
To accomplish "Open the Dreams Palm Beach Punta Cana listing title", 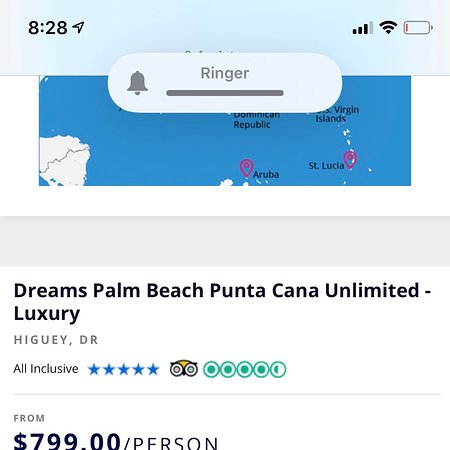I will point(222,302).
